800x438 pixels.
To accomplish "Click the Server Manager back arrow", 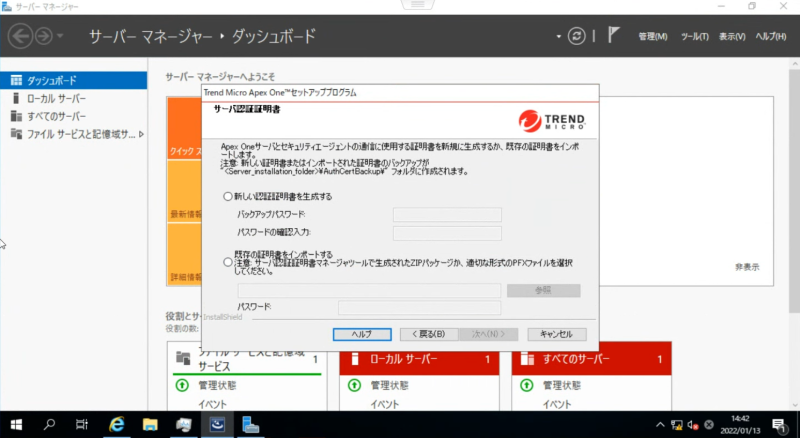I will point(20,36).
